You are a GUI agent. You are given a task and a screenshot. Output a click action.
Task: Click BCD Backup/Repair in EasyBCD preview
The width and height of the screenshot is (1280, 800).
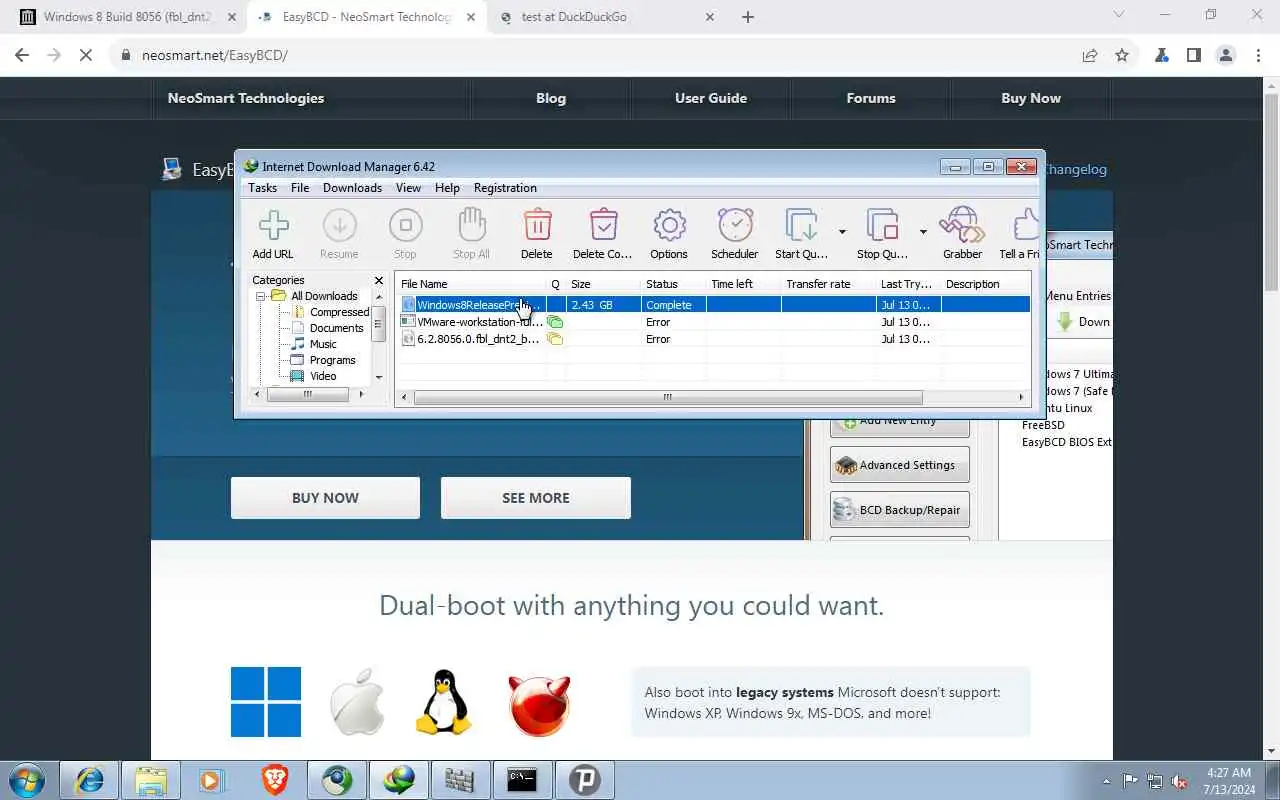point(899,510)
